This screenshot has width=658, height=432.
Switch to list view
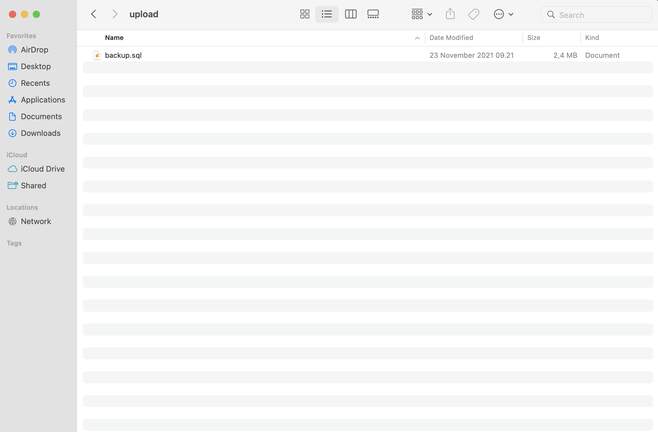click(326, 14)
